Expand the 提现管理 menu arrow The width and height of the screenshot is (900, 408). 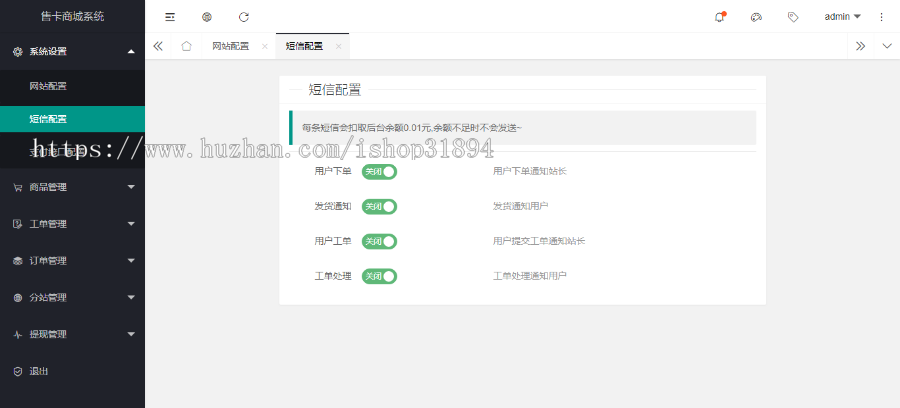pyautogui.click(x=131, y=334)
